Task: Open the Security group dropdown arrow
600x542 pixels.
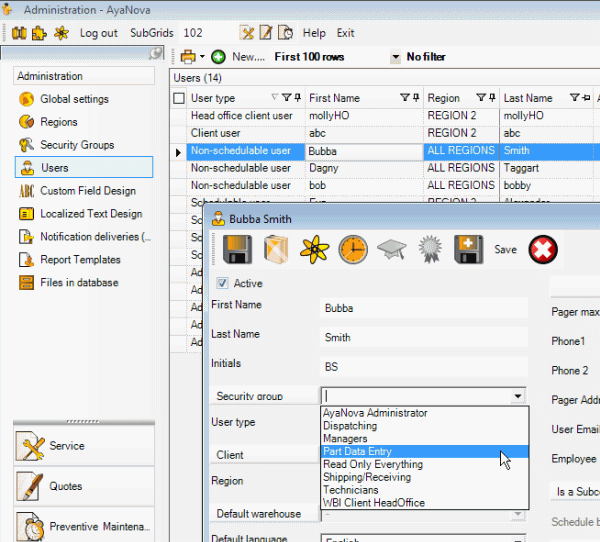Action: tap(518, 396)
